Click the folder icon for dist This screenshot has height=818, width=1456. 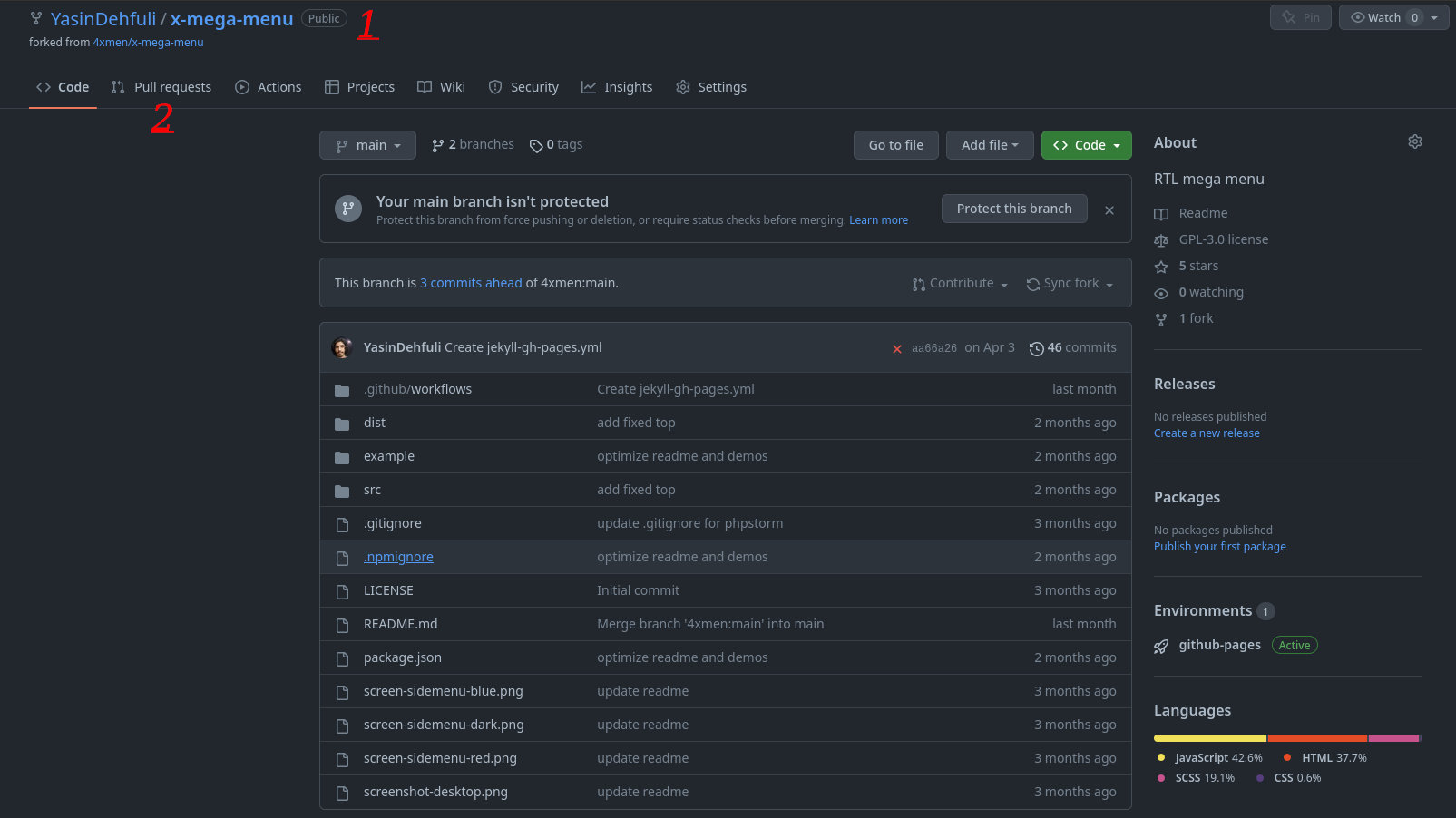click(x=342, y=424)
